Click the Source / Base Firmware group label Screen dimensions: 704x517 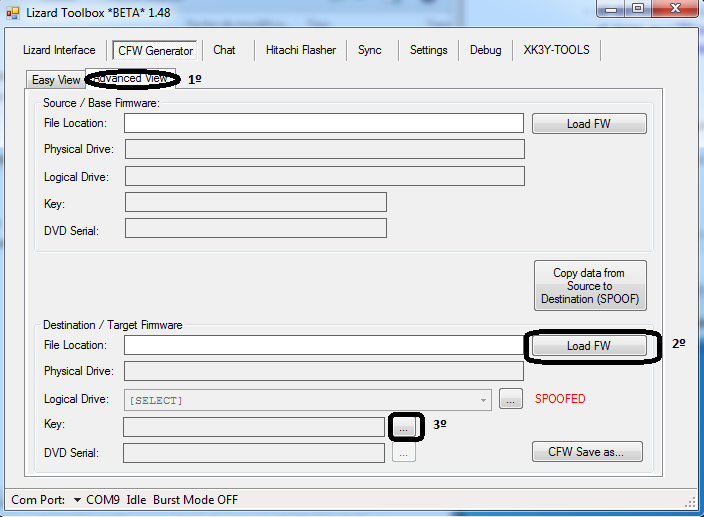click(101, 103)
